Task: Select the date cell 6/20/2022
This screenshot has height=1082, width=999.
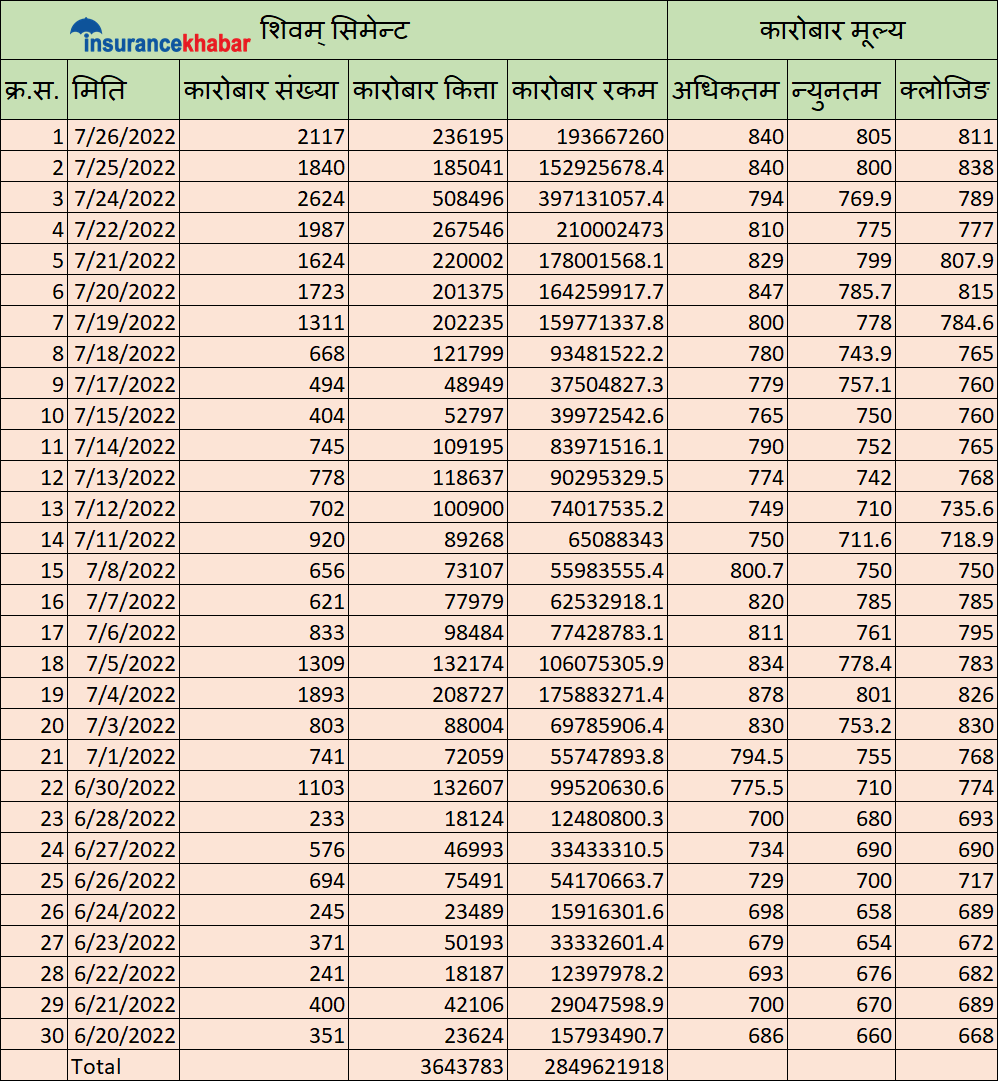Action: 124,1035
